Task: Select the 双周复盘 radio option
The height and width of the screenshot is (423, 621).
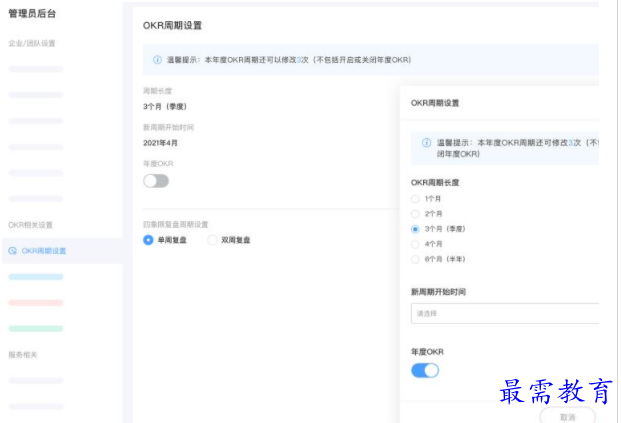Action: point(212,240)
